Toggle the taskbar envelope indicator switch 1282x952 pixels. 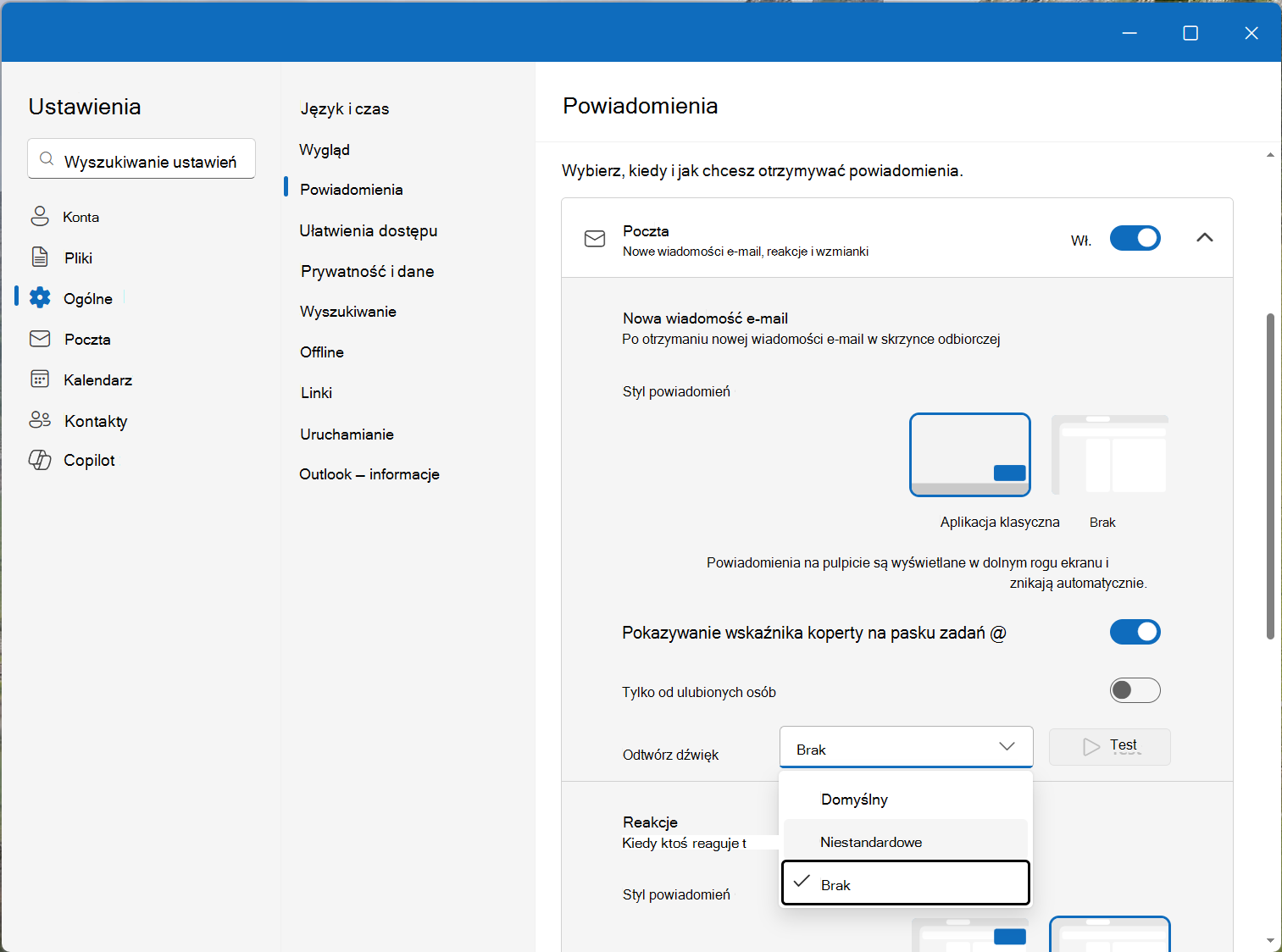(1135, 632)
